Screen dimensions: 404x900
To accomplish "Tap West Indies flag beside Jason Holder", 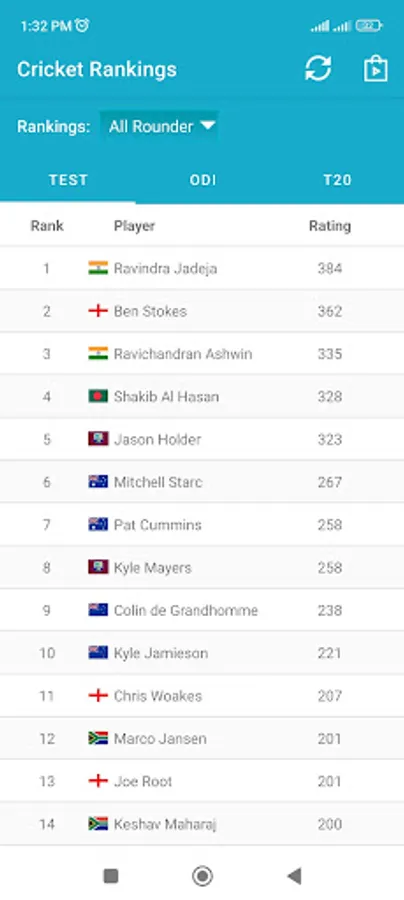I will pos(98,439).
